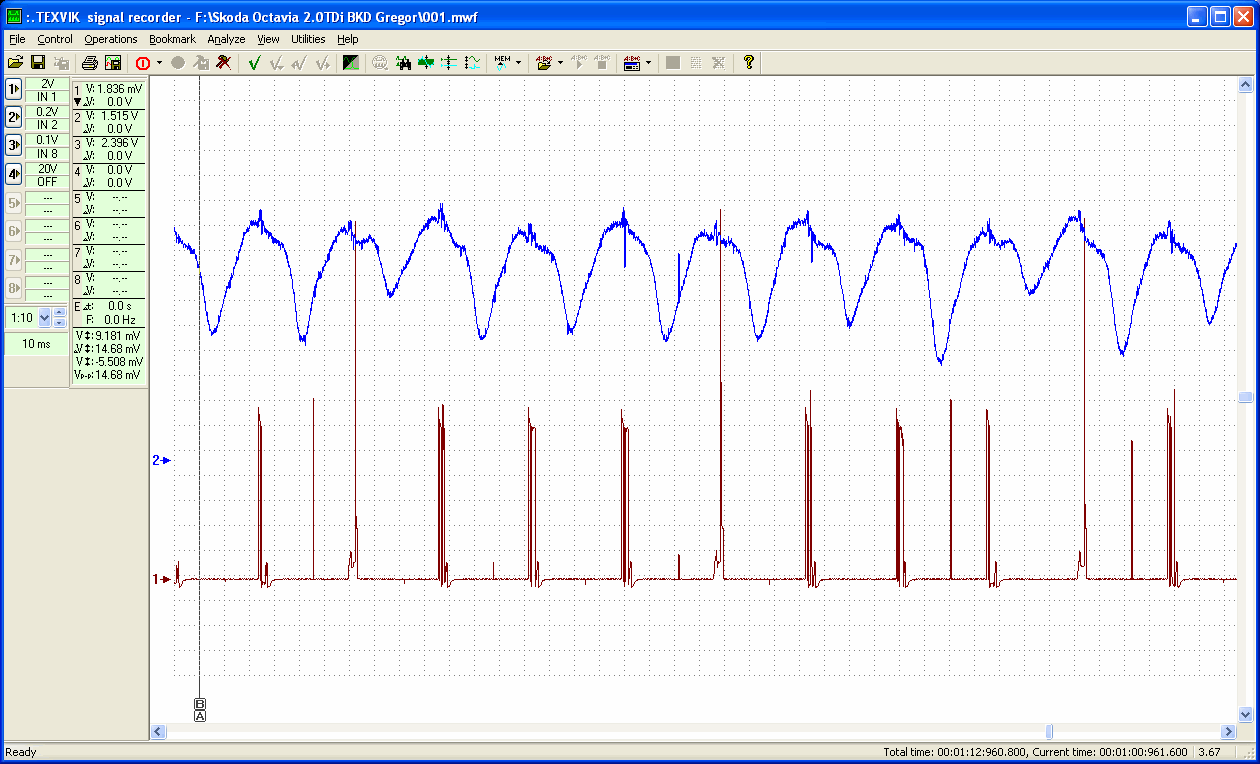Open the MEM dropdown arrow

click(x=518, y=63)
